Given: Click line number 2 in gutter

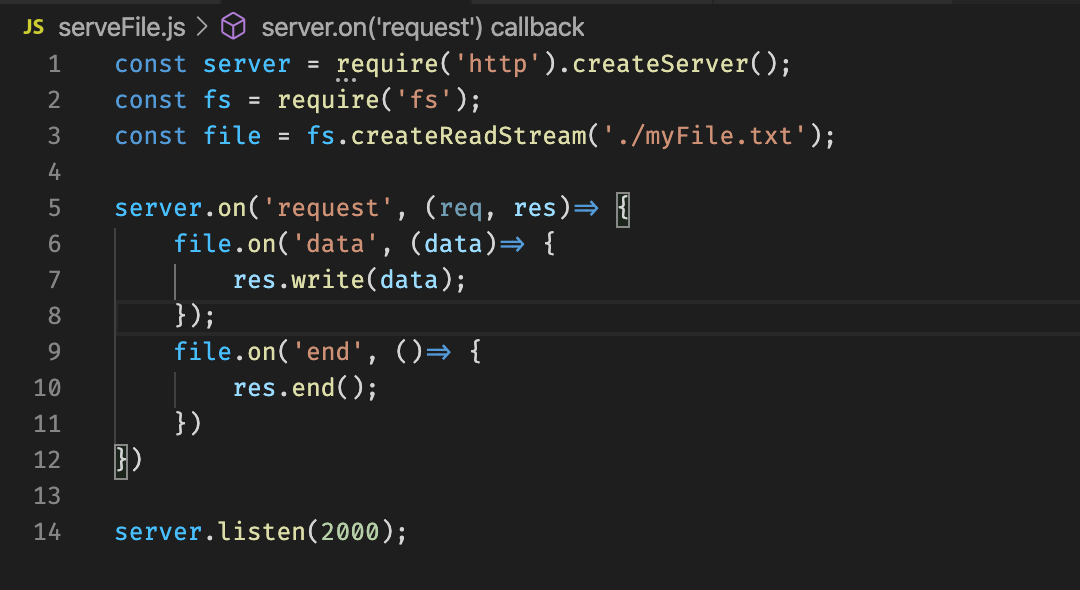Looking at the screenshot, I should [54, 100].
